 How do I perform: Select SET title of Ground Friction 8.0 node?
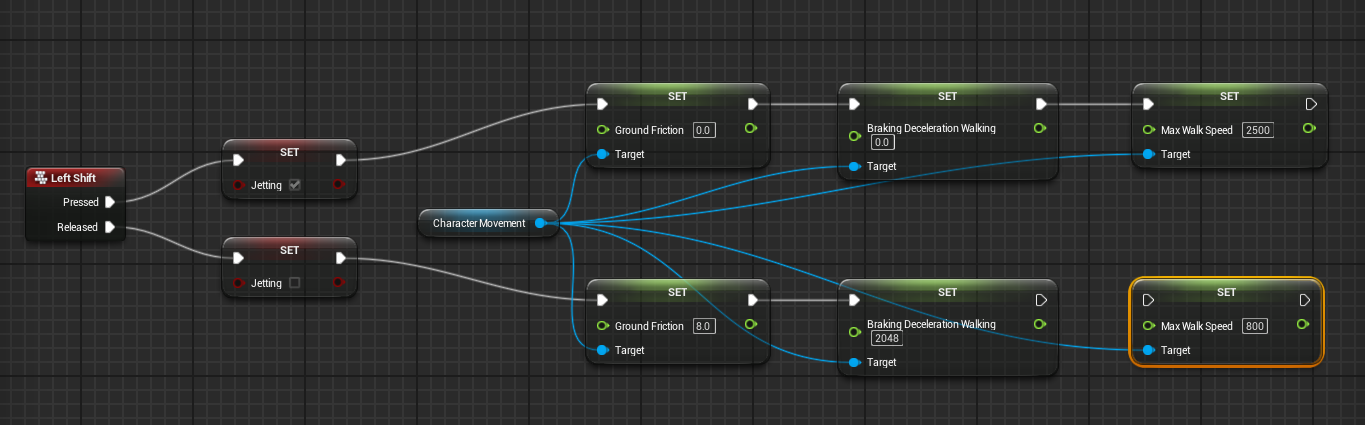click(x=677, y=292)
